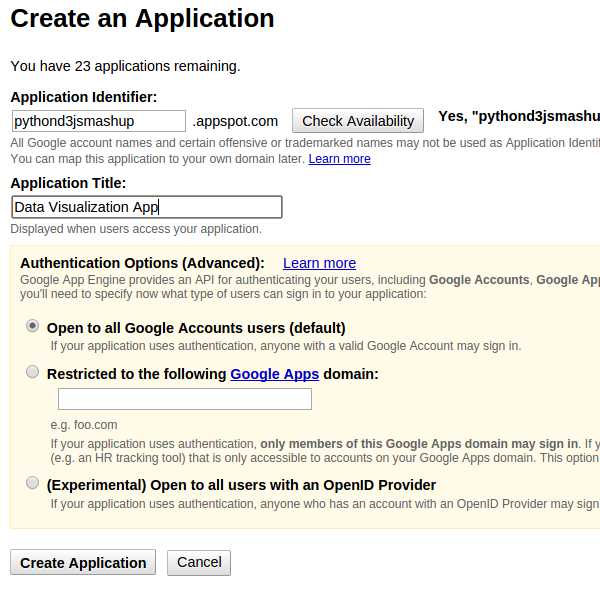Viewport: 600px width, 600px height.
Task: Focus the Application Title text field
Action: click(x=147, y=207)
